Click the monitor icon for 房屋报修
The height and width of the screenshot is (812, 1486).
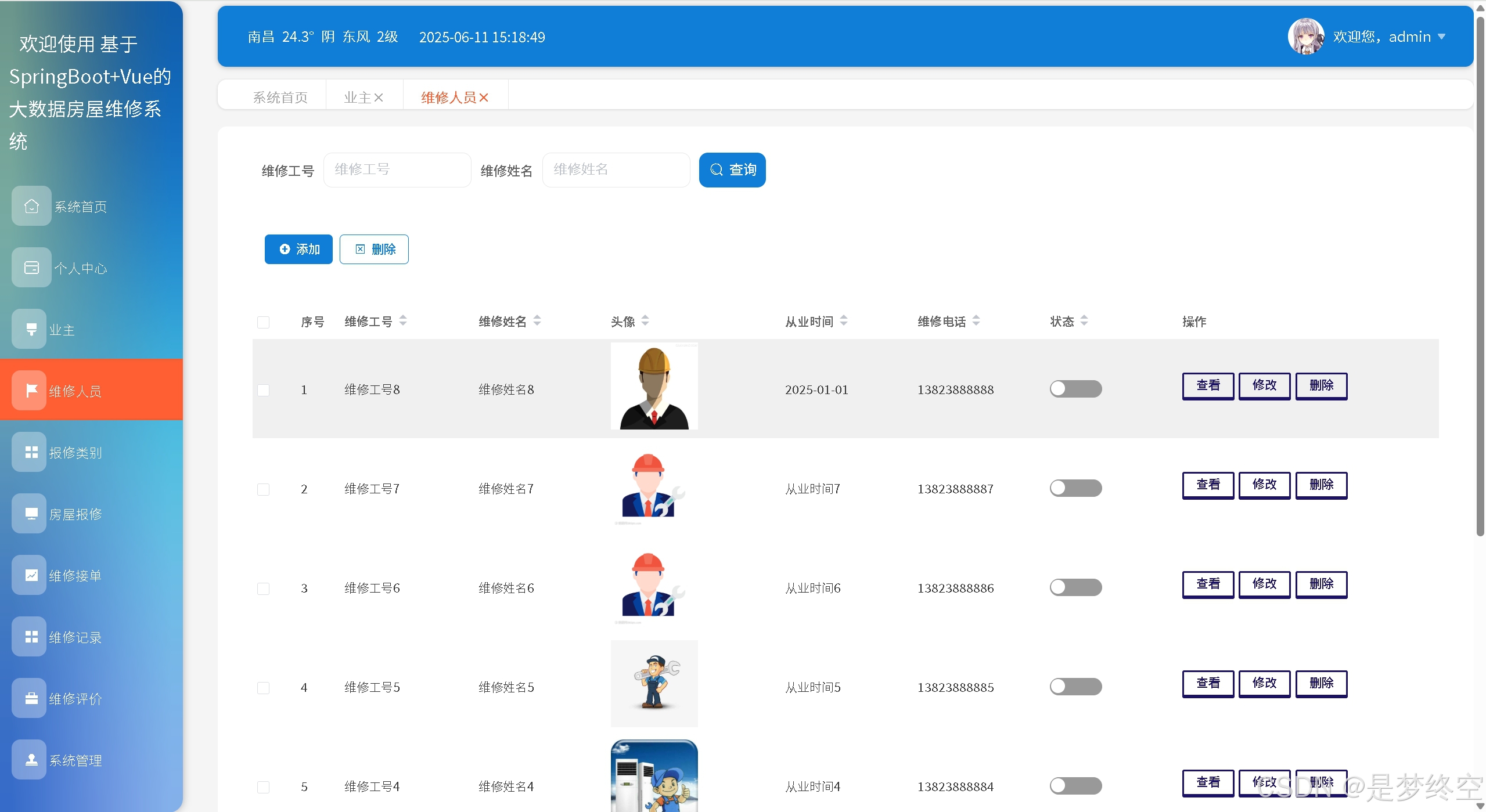31,514
